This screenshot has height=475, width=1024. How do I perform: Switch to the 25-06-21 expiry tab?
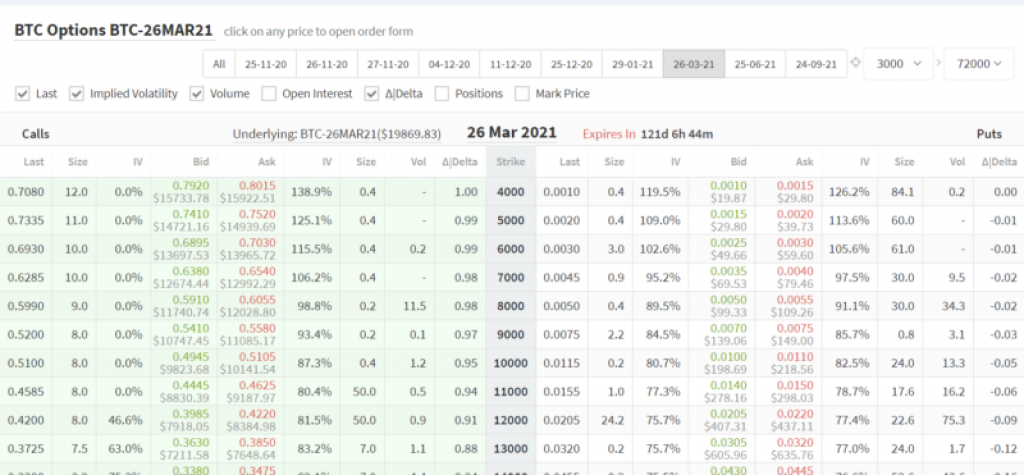point(755,64)
